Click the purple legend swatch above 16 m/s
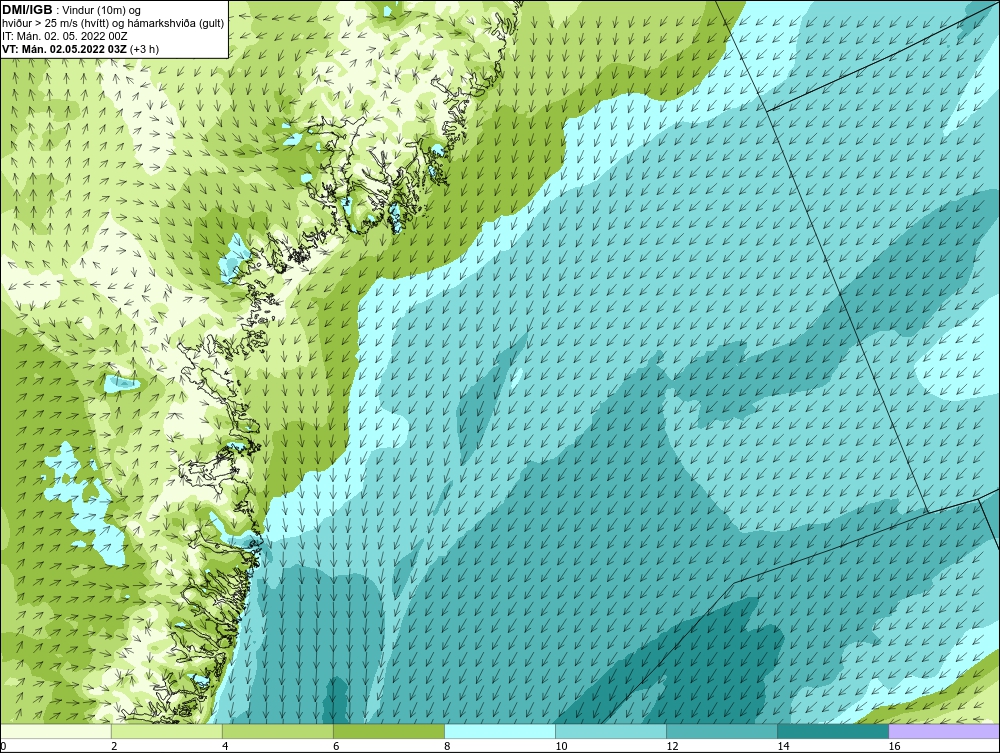 944,731
